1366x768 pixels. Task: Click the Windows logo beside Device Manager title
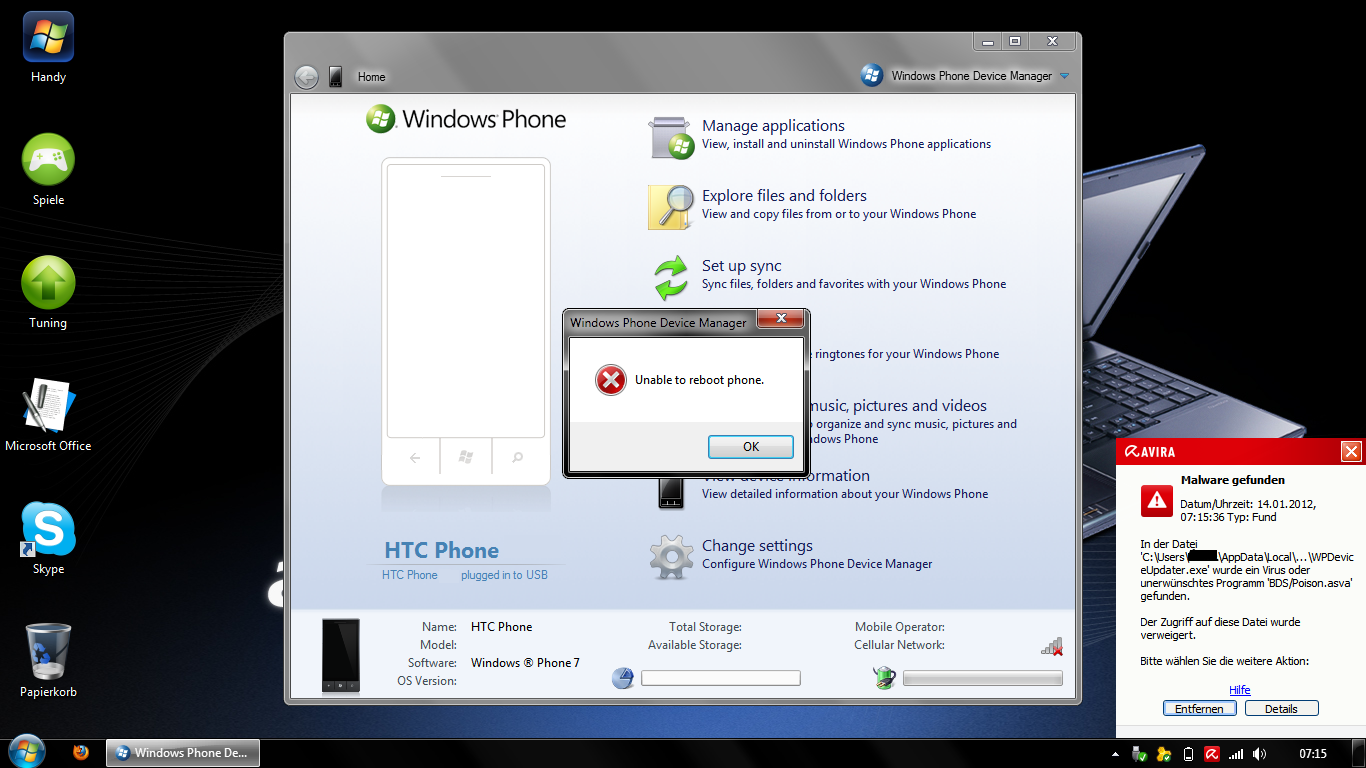pyautogui.click(x=871, y=75)
